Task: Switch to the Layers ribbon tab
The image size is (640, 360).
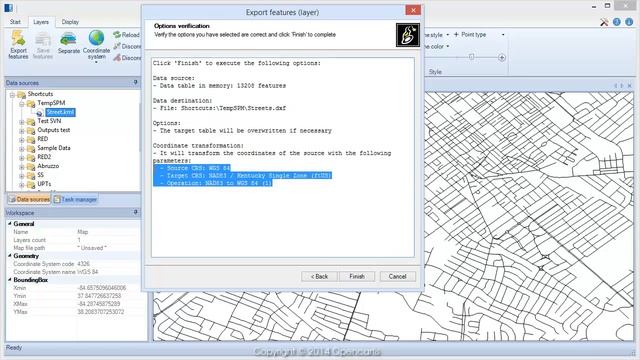Action: click(x=41, y=22)
